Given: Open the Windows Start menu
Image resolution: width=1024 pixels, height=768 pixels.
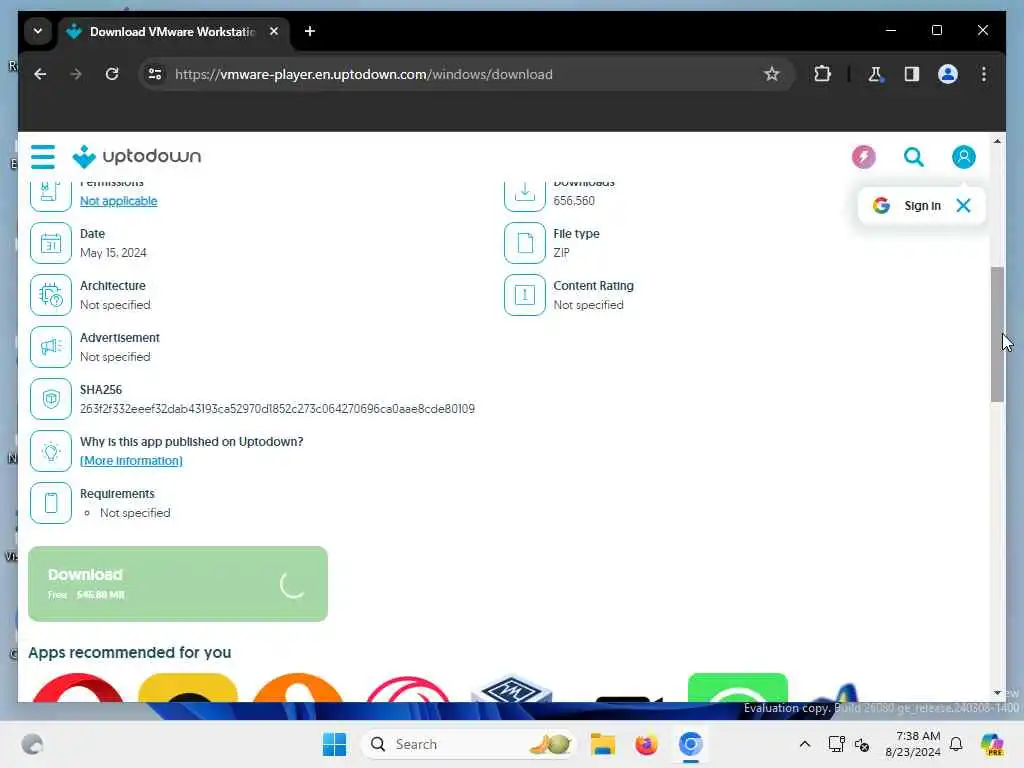Looking at the screenshot, I should click(334, 744).
